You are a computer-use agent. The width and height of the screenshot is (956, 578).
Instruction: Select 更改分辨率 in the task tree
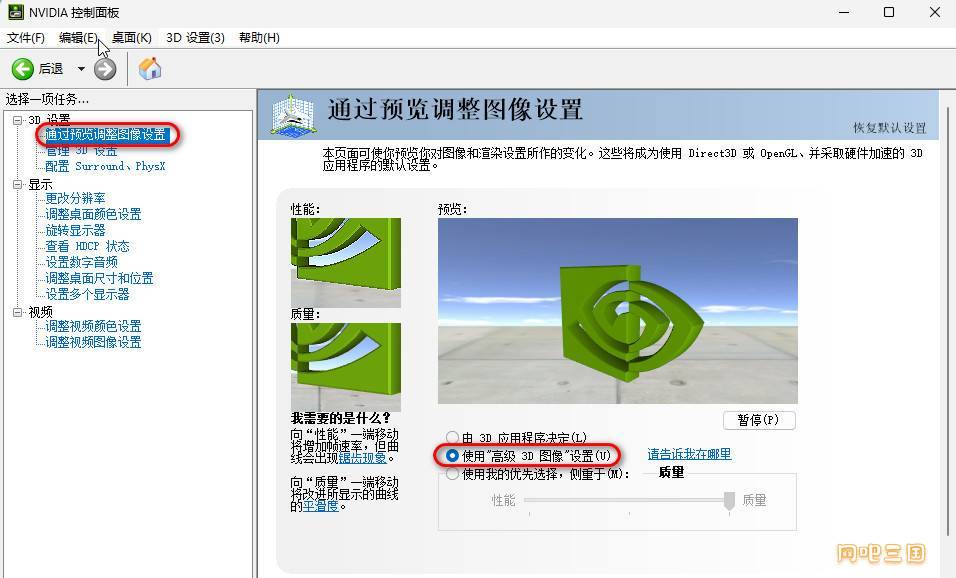pyautogui.click(x=75, y=198)
